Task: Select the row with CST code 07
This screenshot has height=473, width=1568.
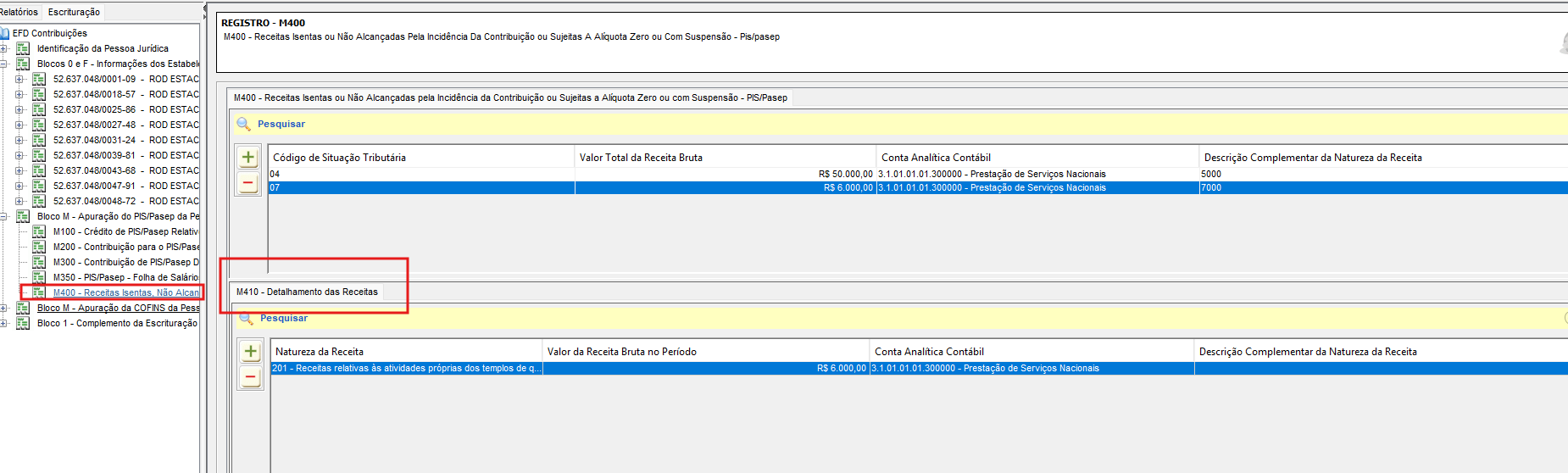Action: [918, 187]
